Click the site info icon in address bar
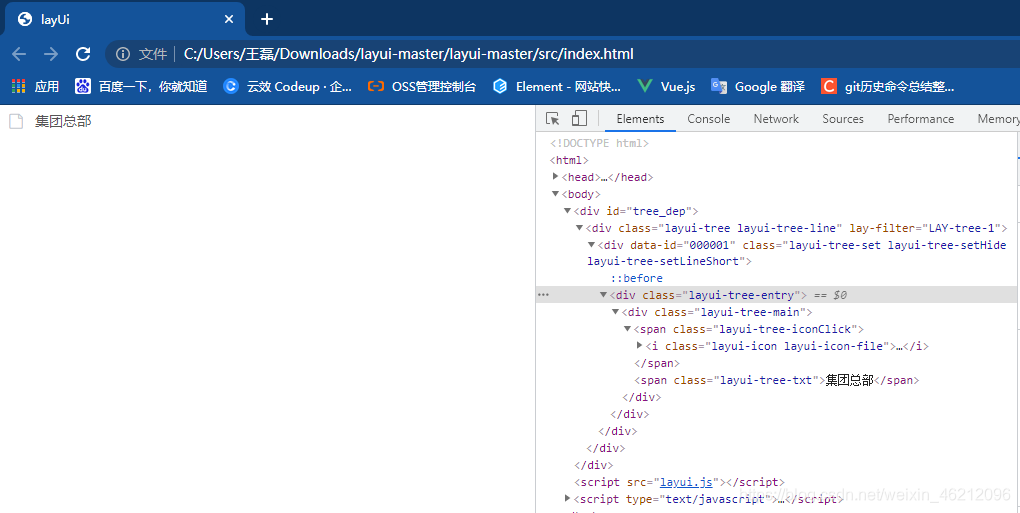The image size is (1020, 513). [x=123, y=54]
